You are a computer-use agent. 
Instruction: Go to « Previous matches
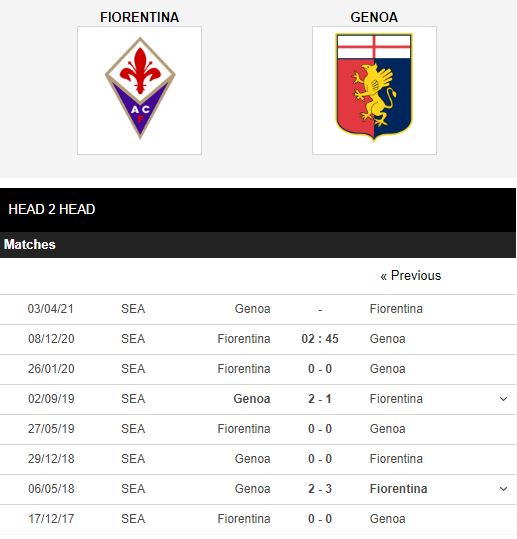410,276
